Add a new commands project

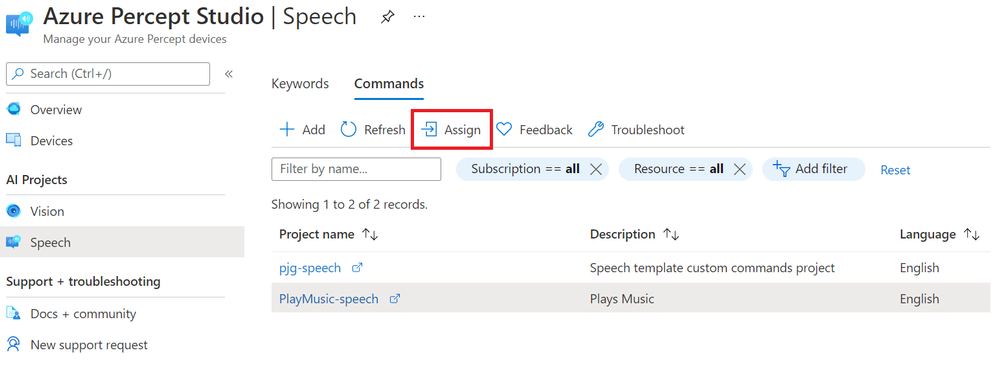(302, 130)
